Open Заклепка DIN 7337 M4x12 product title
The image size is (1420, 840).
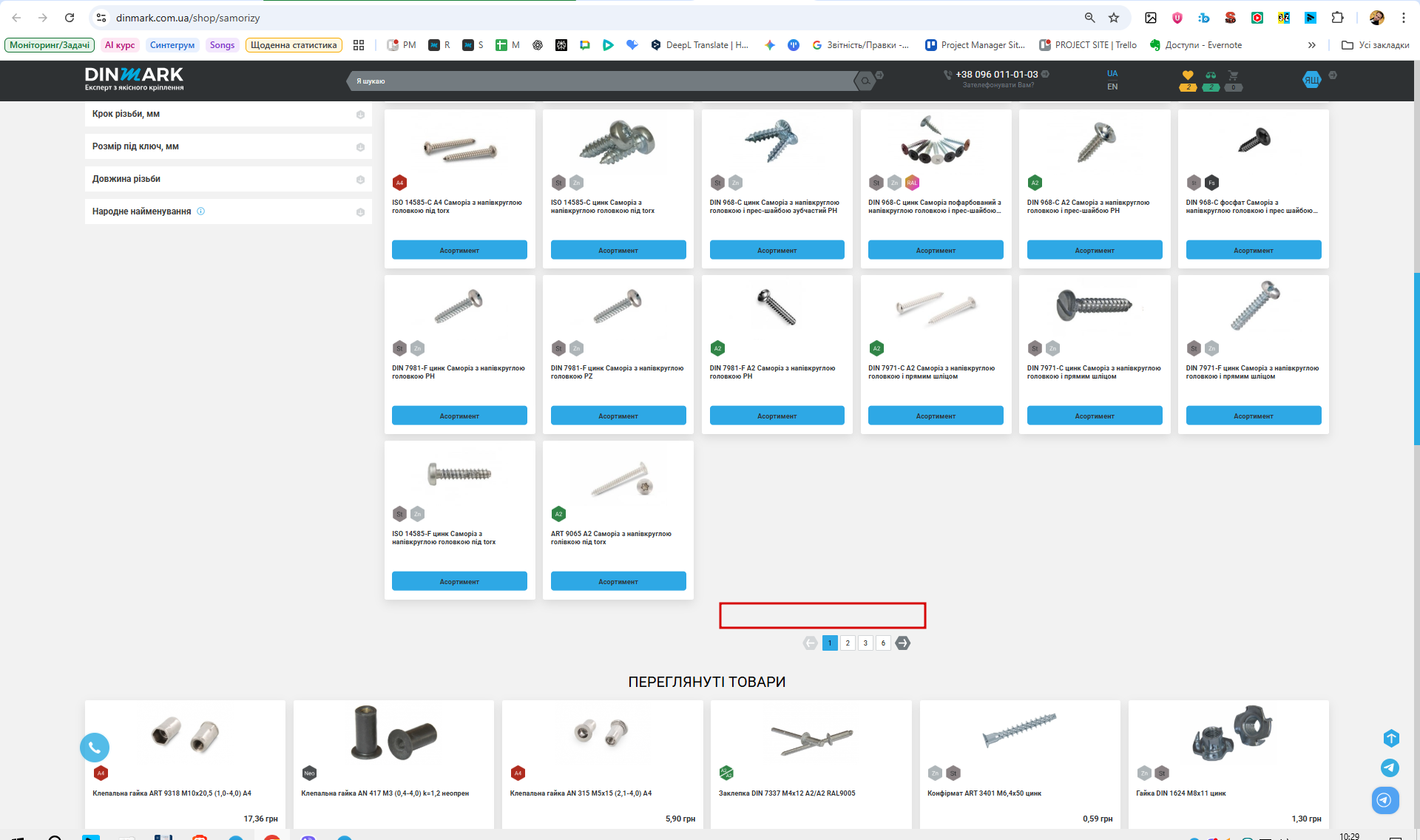[787, 793]
